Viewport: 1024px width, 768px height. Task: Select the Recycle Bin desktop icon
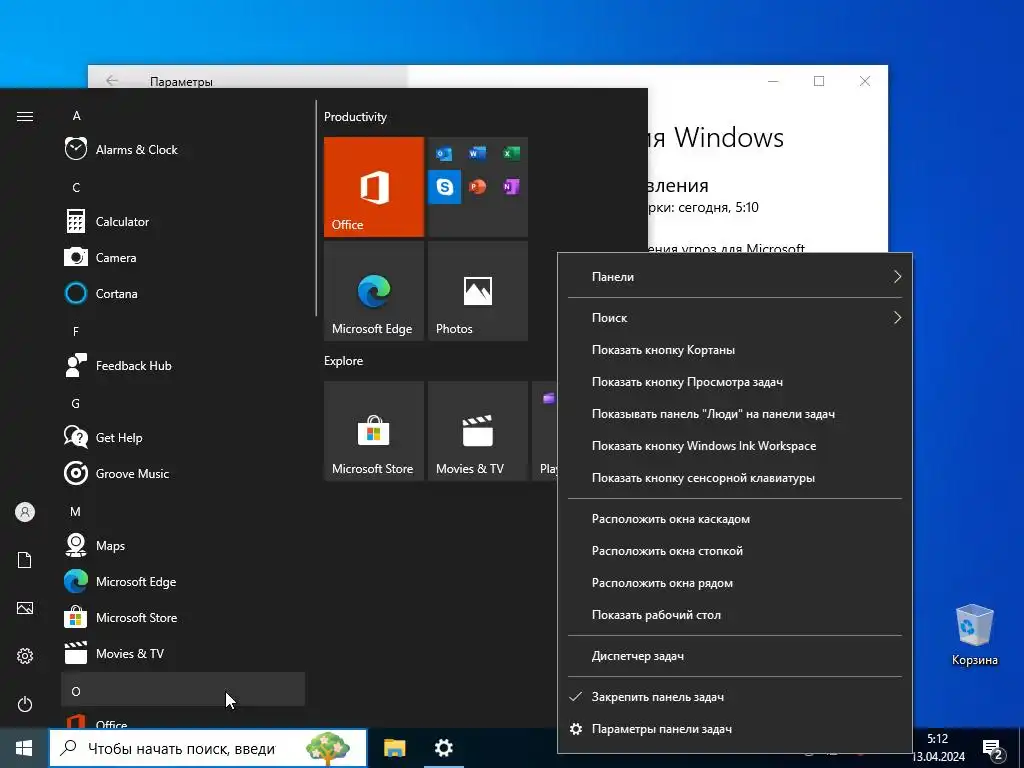(974, 635)
